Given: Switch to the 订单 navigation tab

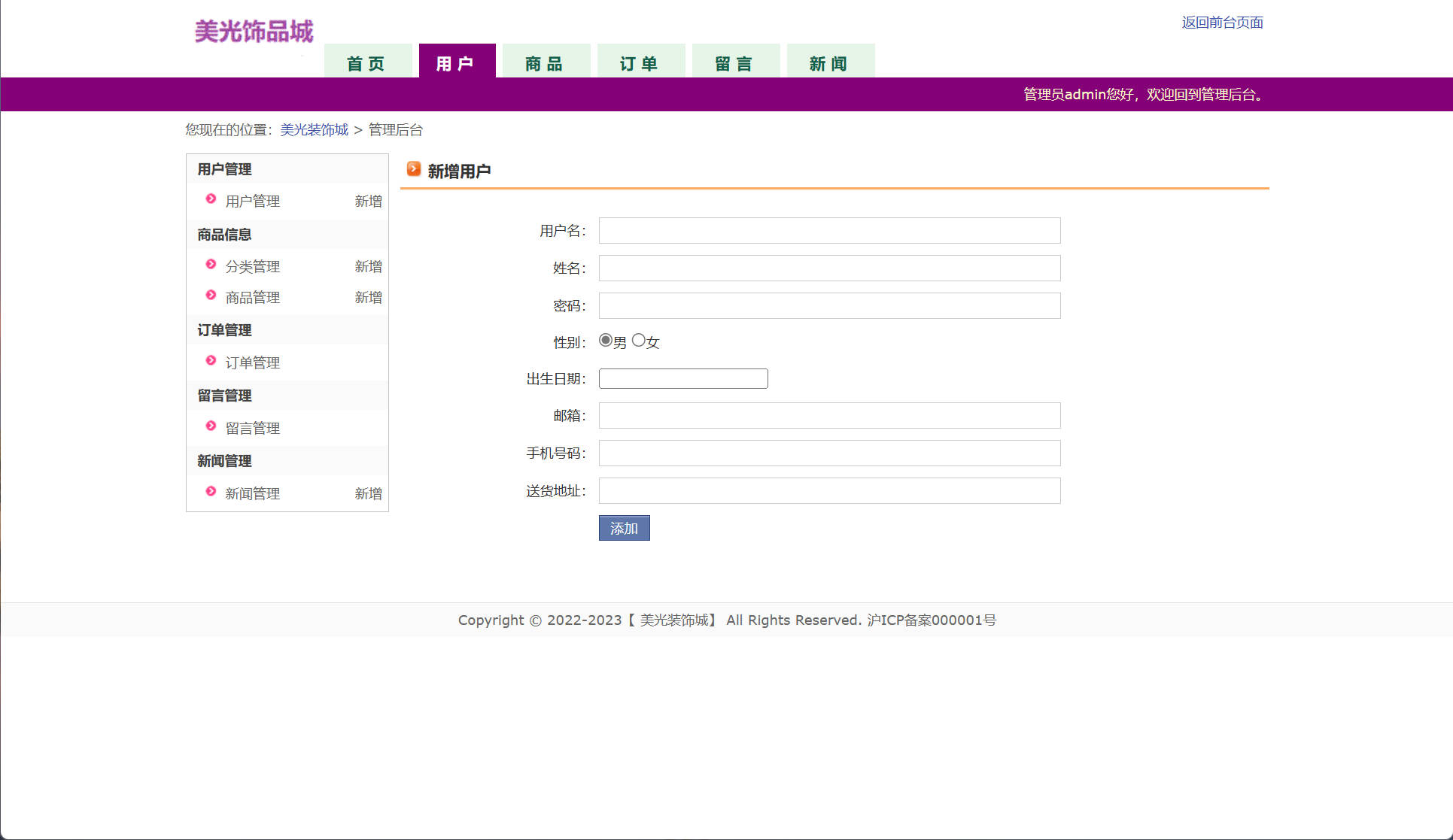Looking at the screenshot, I should click(x=639, y=63).
